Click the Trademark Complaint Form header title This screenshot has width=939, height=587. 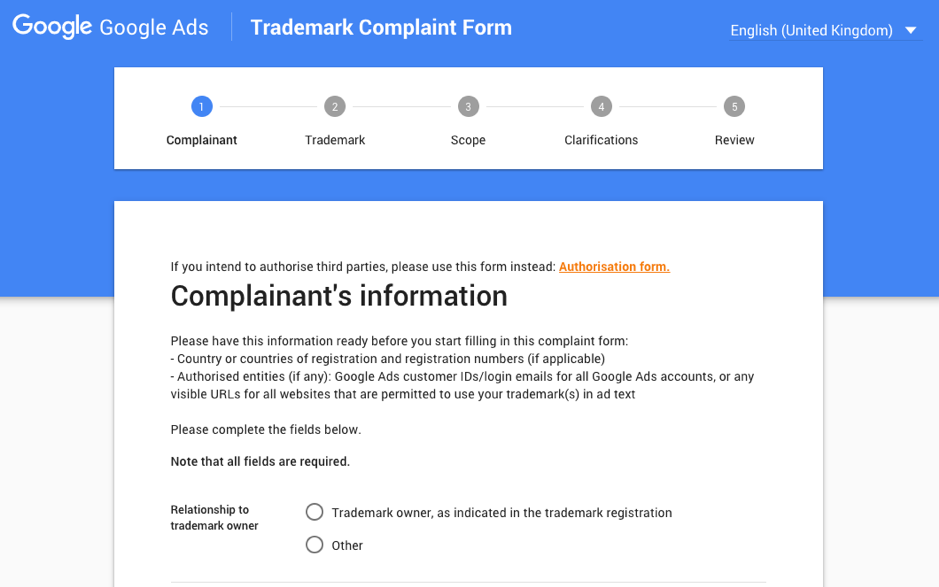tap(381, 28)
